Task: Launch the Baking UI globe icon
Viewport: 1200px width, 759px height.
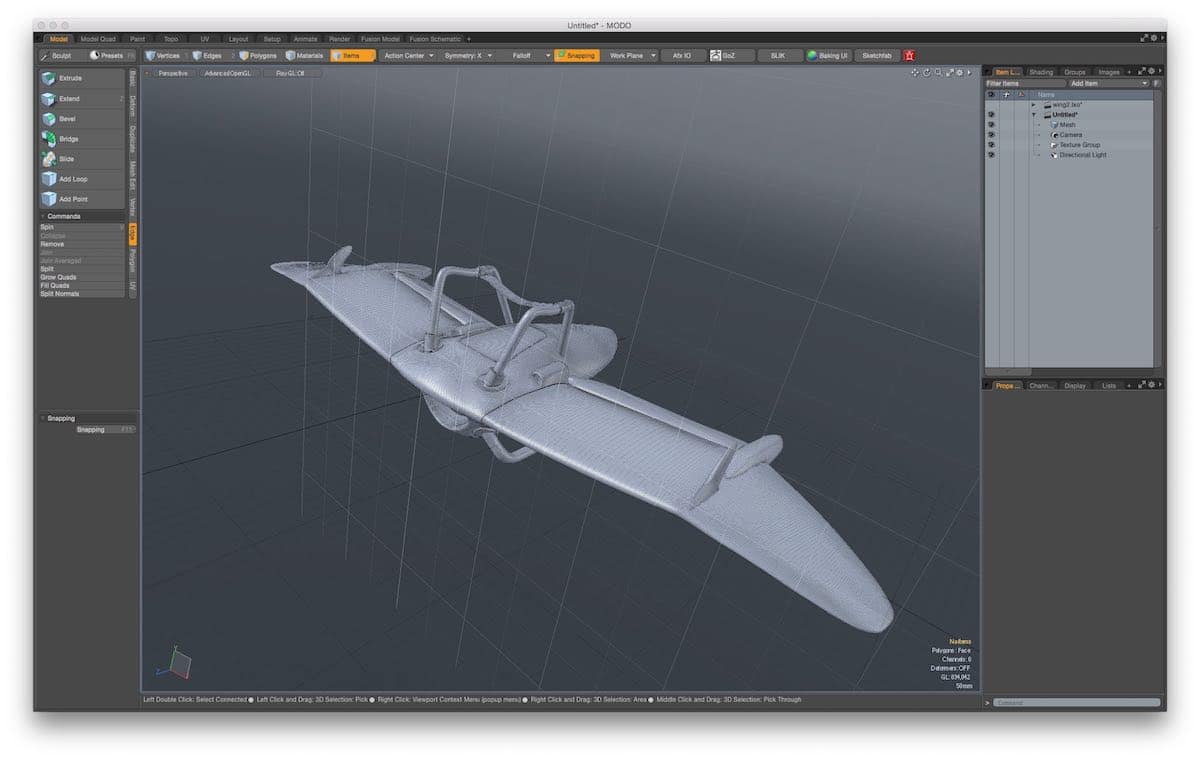Action: pyautogui.click(x=813, y=56)
